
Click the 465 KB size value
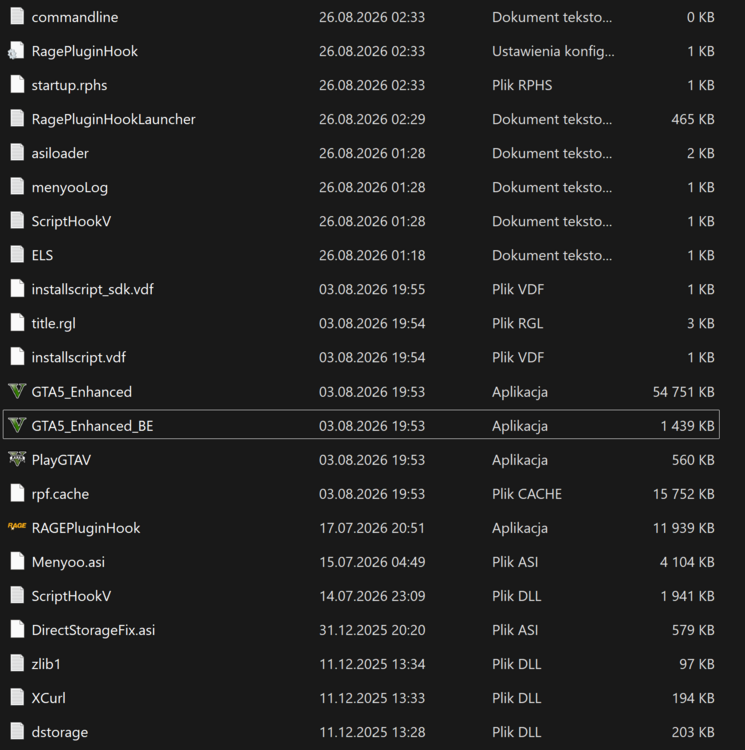[693, 119]
